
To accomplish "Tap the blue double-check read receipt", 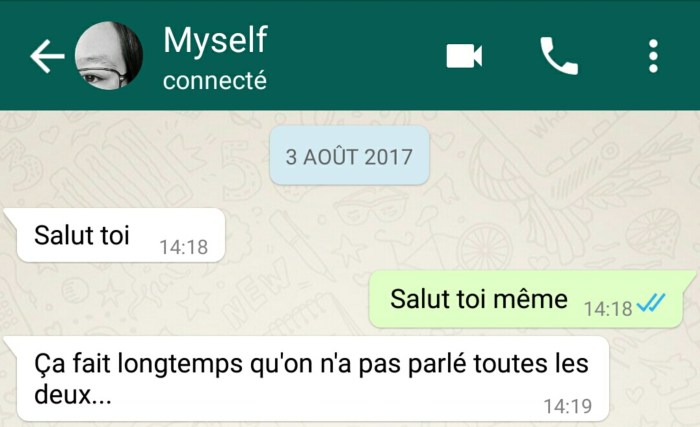I will [x=650, y=303].
